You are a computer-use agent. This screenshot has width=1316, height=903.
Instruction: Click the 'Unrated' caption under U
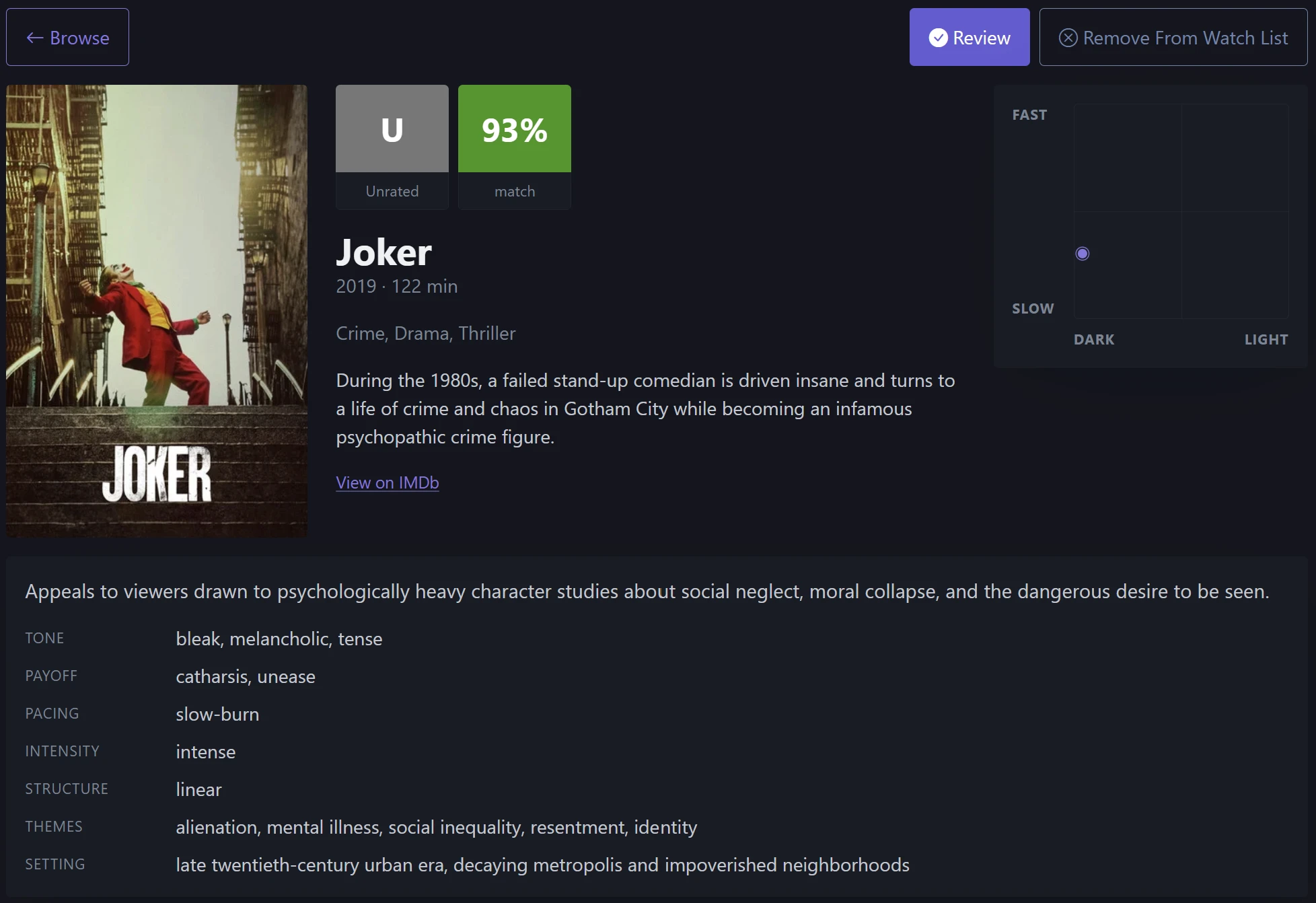click(x=392, y=191)
